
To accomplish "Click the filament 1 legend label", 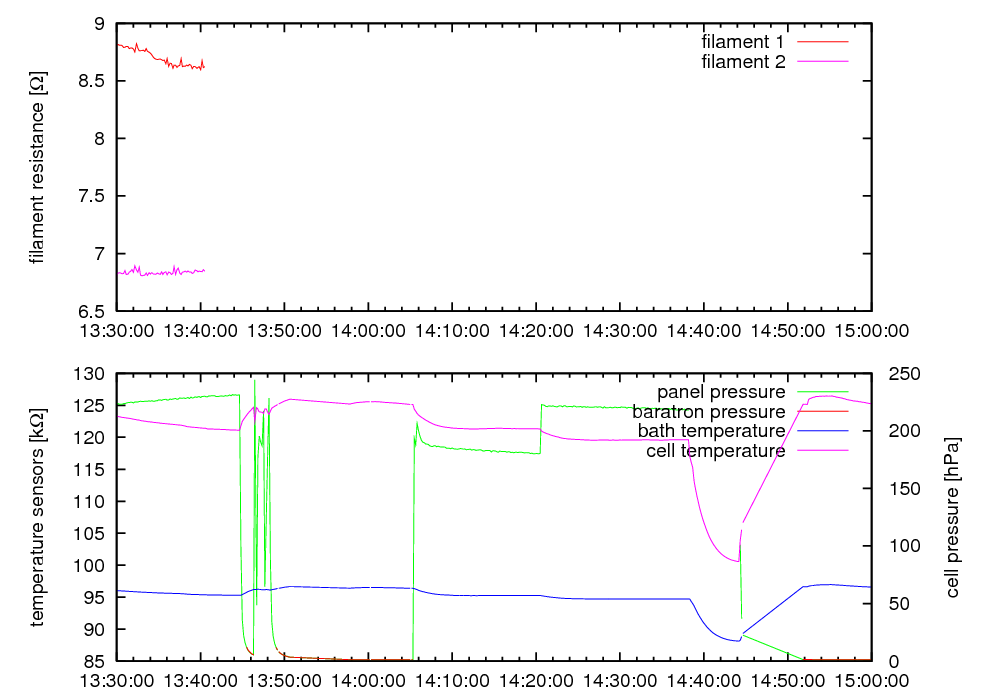I will coord(743,42).
